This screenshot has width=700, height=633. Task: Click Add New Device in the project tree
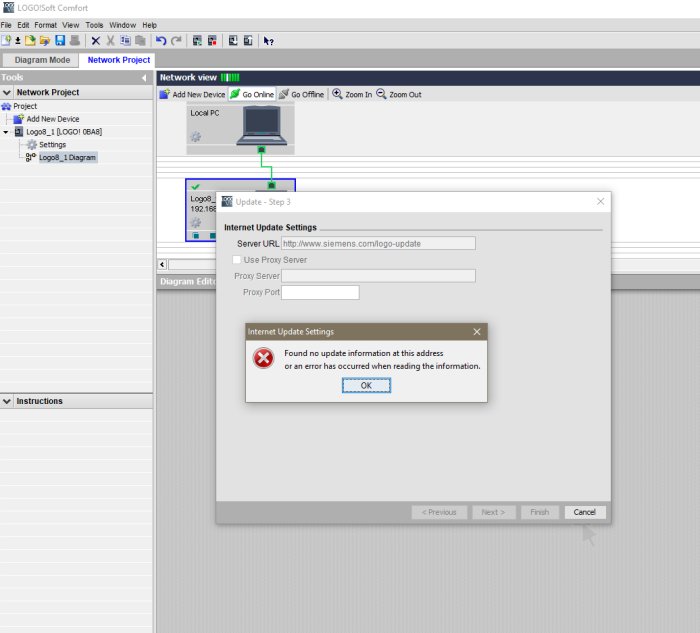[46, 119]
